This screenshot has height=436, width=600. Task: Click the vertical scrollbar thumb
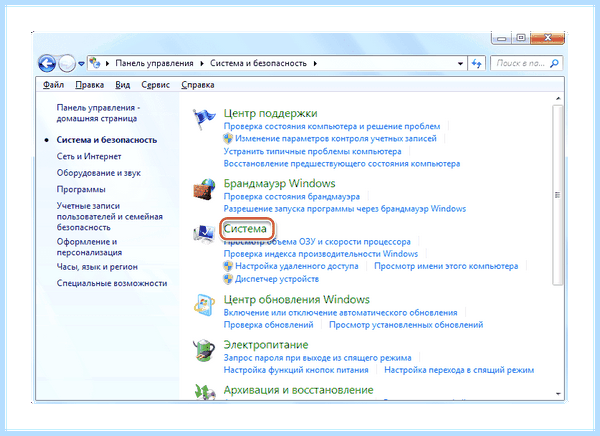[x=558, y=195]
